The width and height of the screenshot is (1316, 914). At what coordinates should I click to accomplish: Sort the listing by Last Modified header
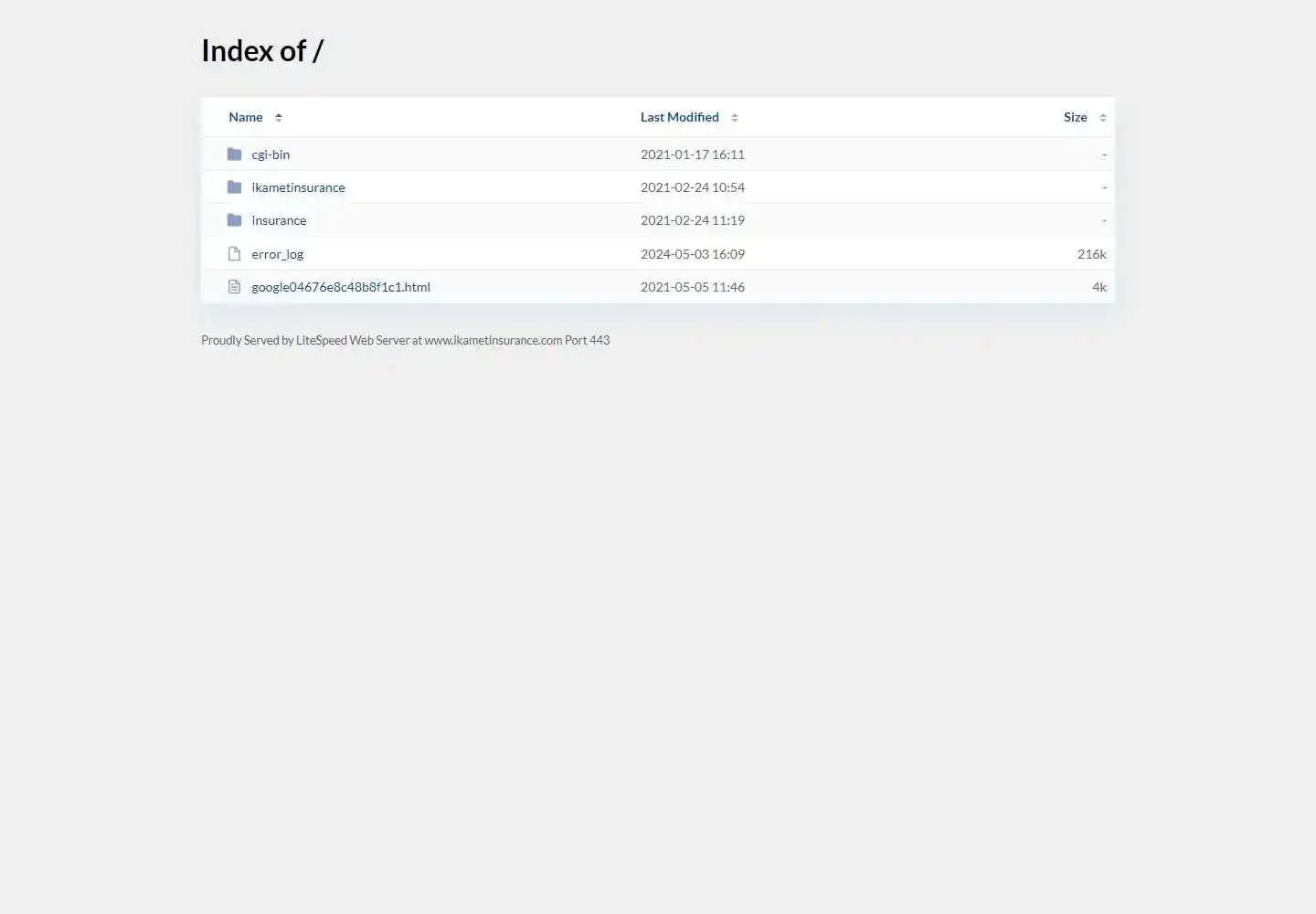(680, 117)
